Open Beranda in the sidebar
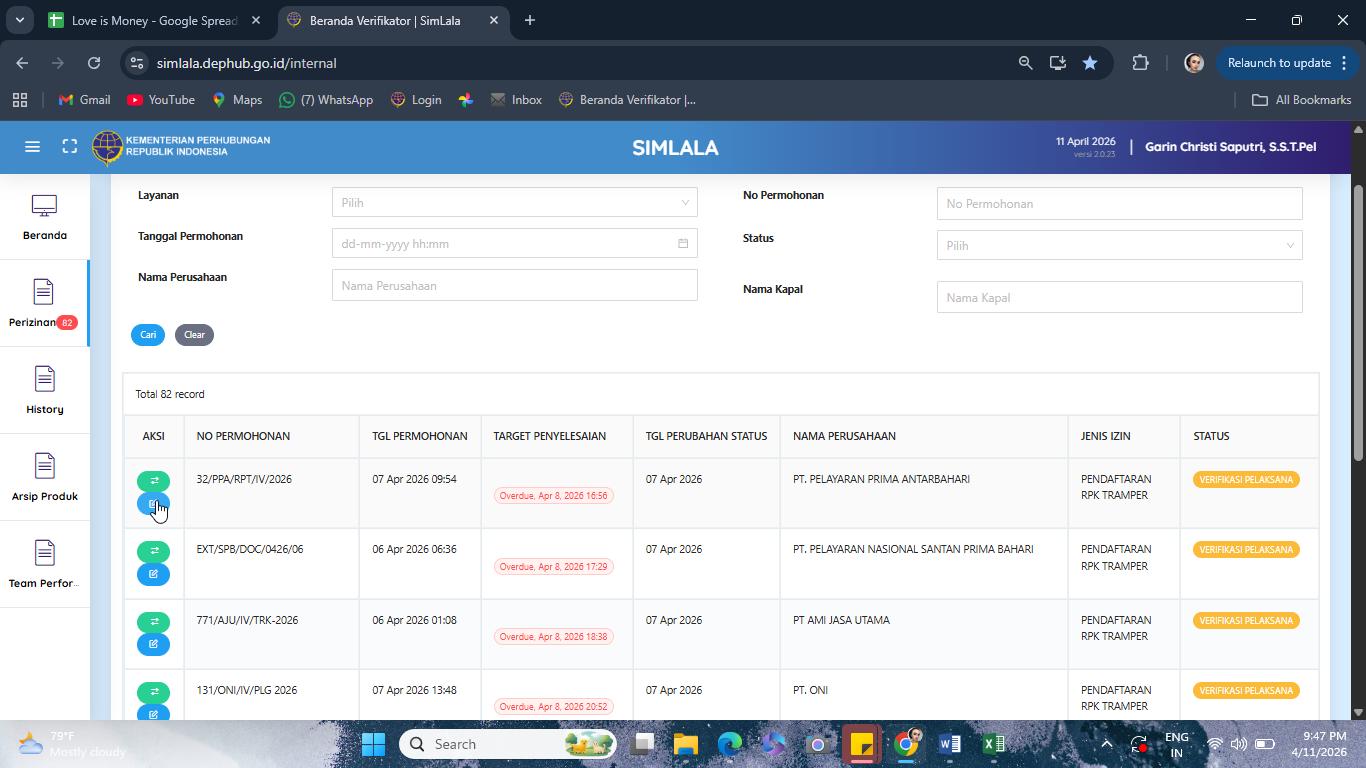The height and width of the screenshot is (768, 1366). pos(44,217)
